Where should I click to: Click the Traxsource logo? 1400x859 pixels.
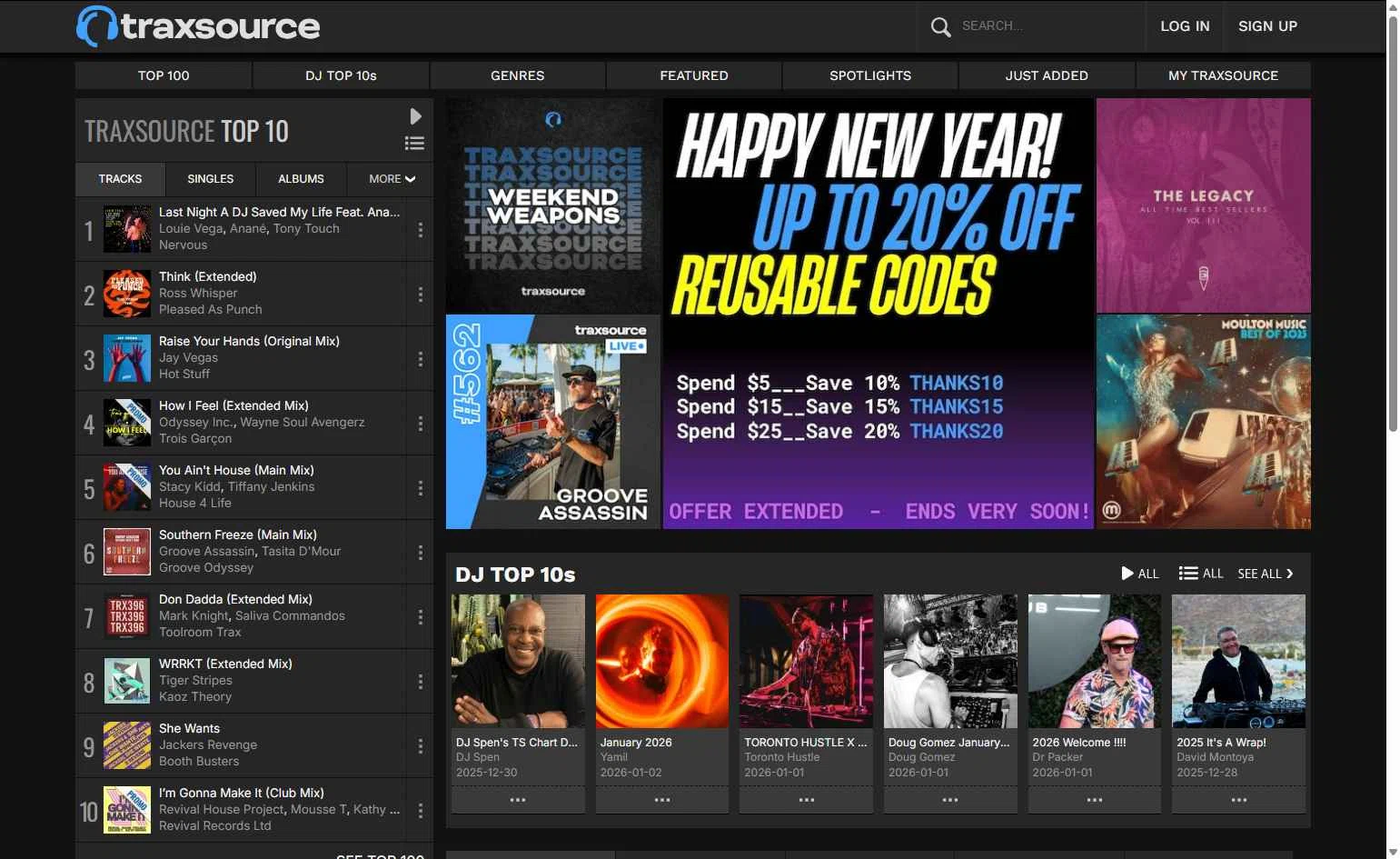(x=198, y=26)
